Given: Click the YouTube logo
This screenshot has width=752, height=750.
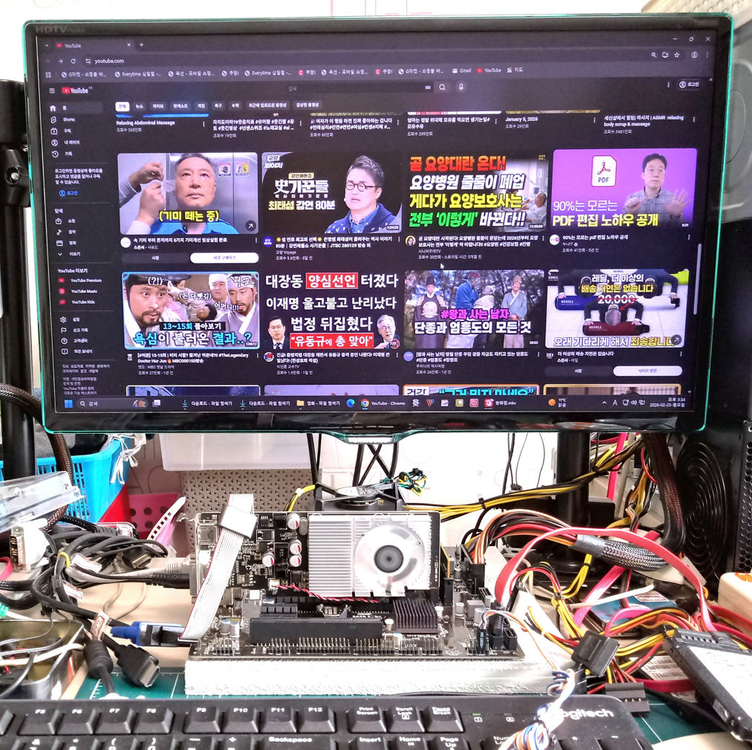Looking at the screenshot, I should click(75, 90).
